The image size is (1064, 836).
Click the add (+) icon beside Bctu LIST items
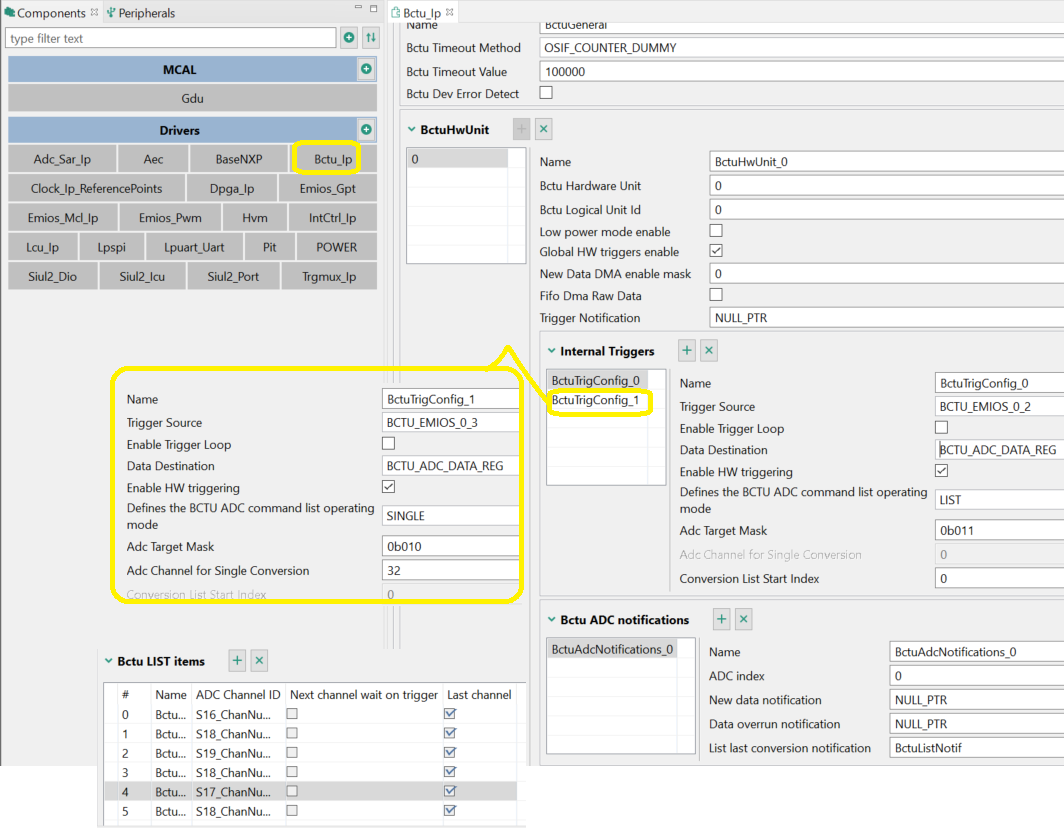[236, 660]
